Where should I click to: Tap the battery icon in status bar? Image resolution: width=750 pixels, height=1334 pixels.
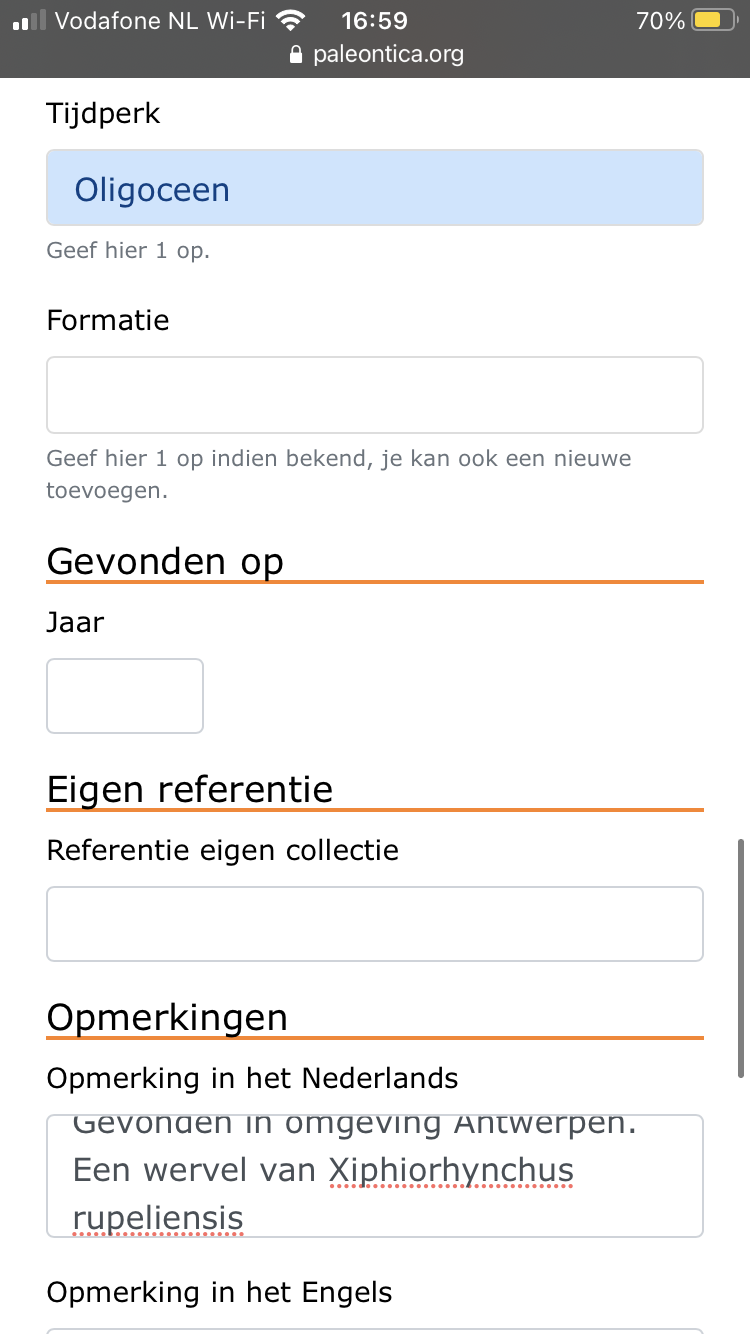pos(714,20)
